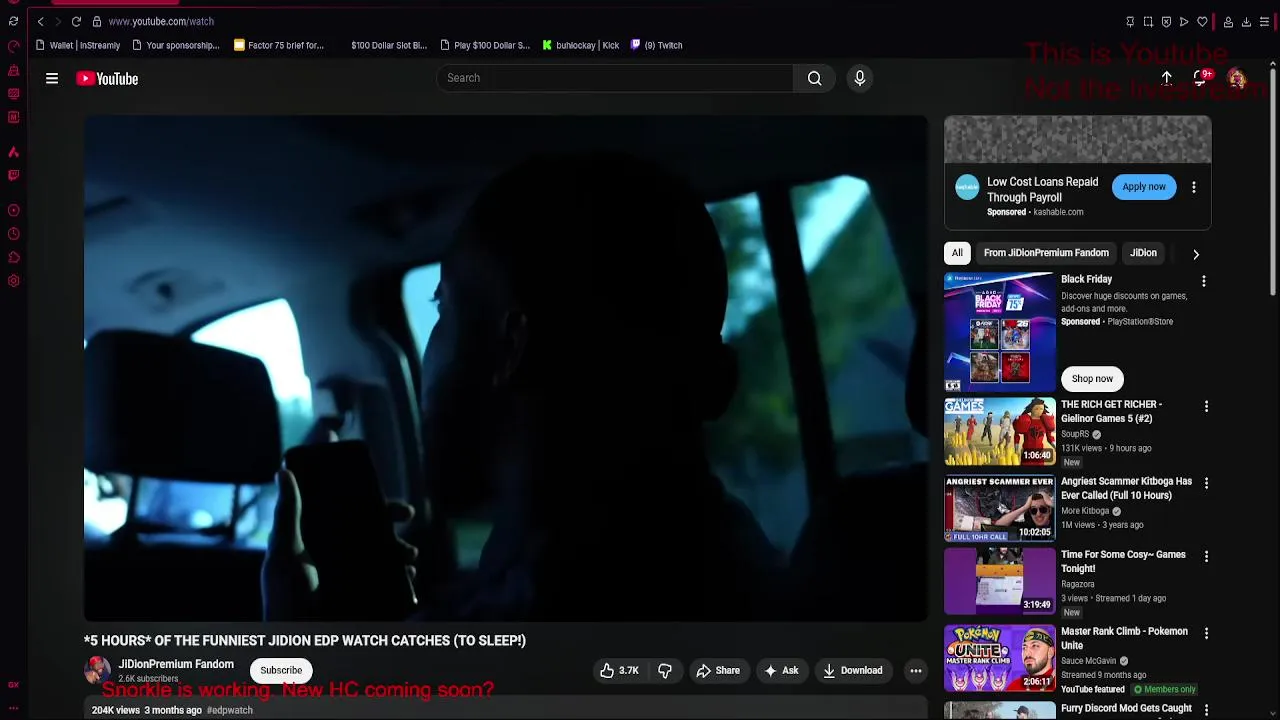
Task: Open more actions ellipsis under the video
Action: coord(915,671)
